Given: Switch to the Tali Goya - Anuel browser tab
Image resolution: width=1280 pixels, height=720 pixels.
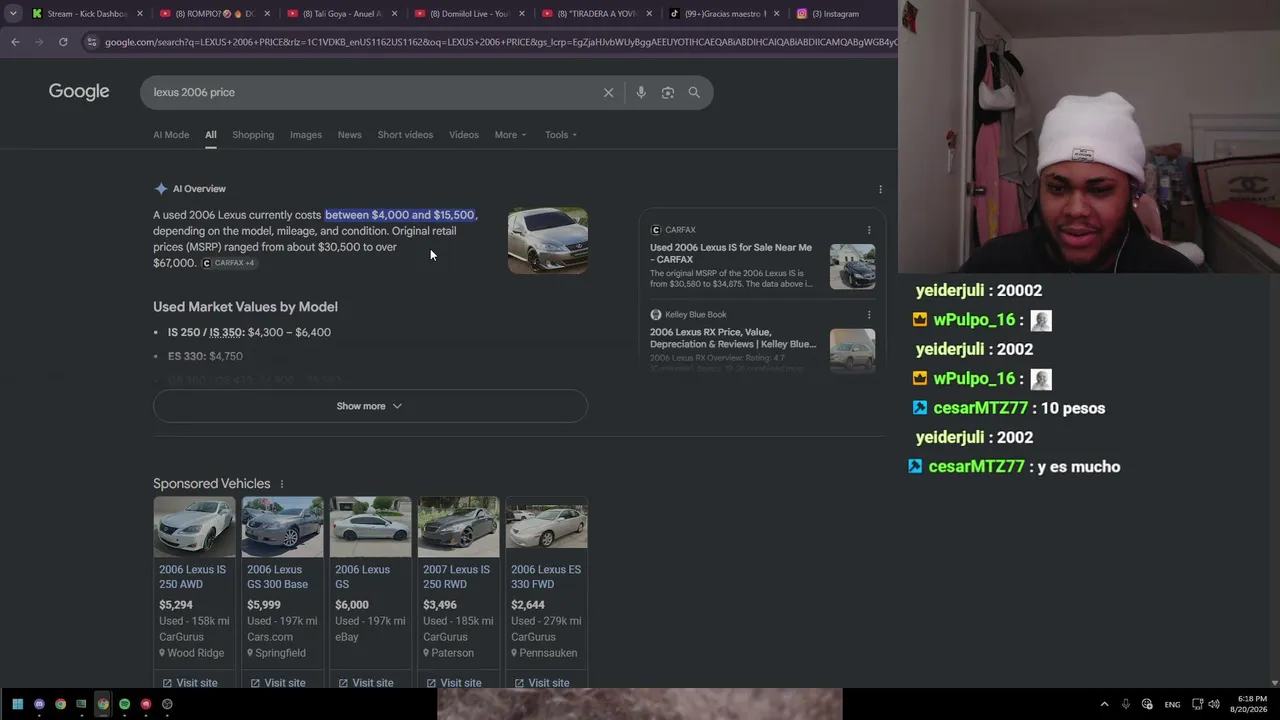Looking at the screenshot, I should coord(343,14).
